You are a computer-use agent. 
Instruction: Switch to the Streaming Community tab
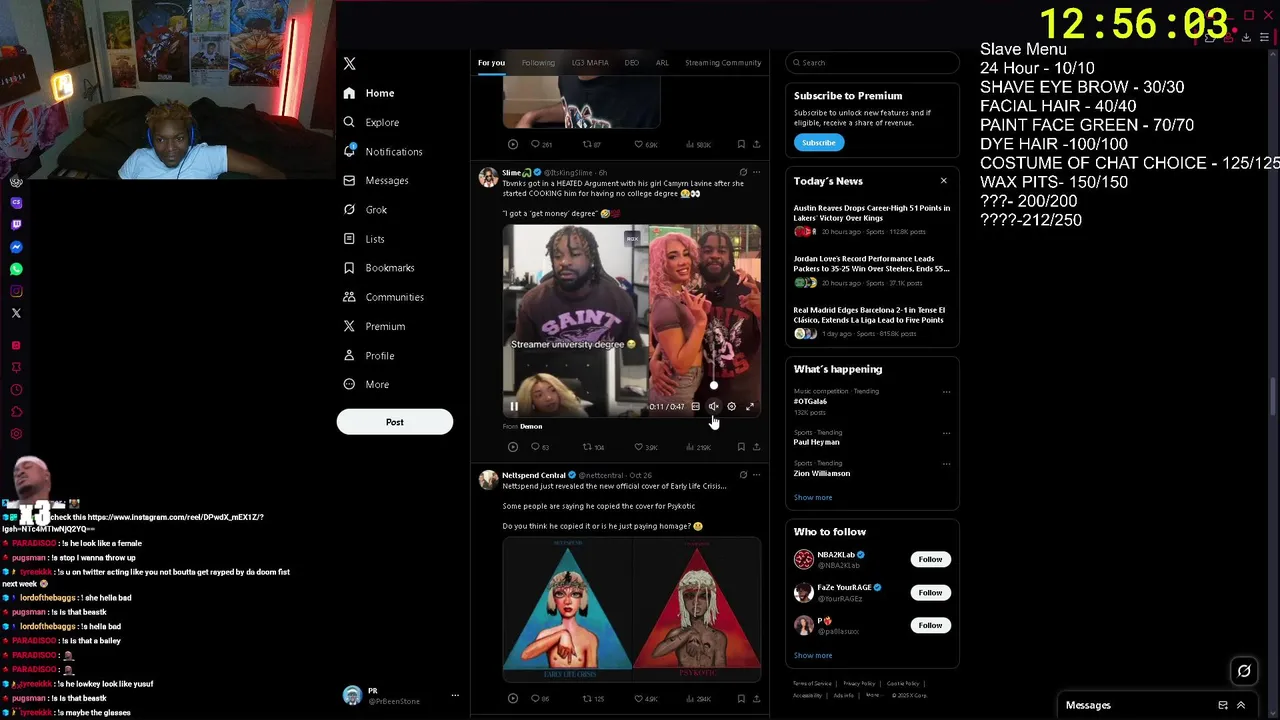pos(723,63)
